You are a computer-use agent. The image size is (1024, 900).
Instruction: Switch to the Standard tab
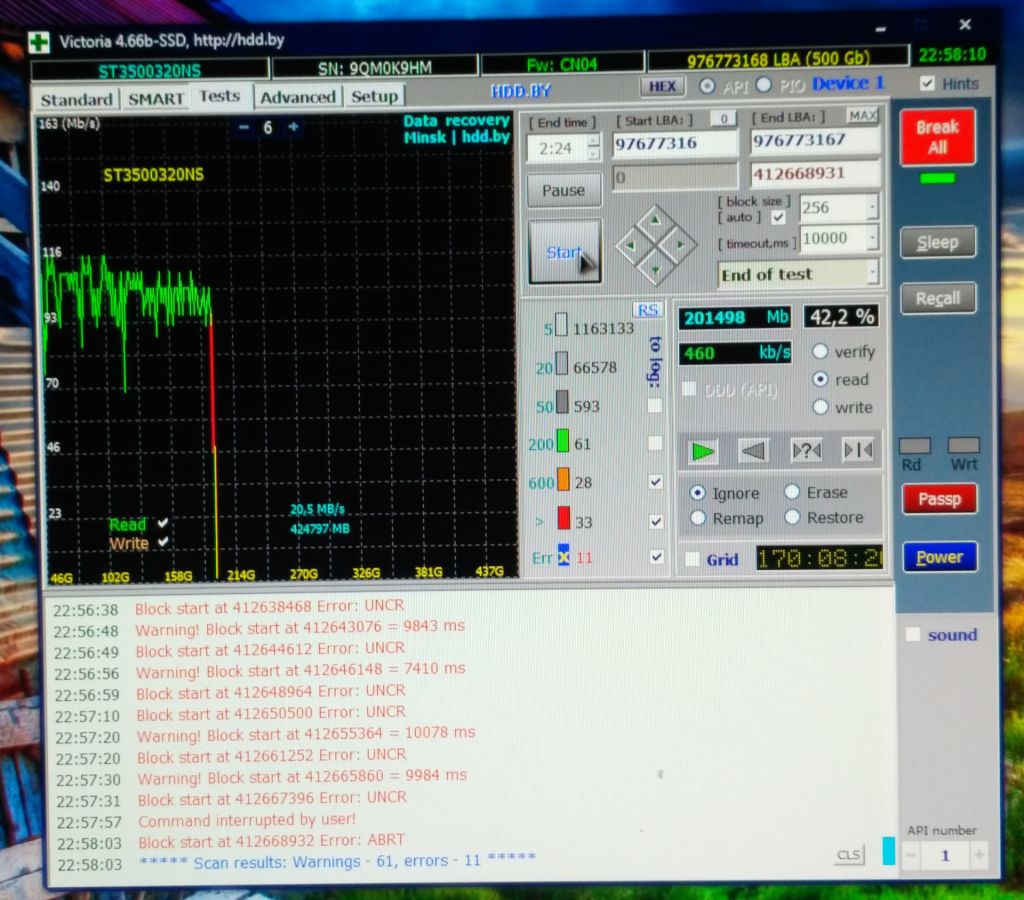(76, 100)
